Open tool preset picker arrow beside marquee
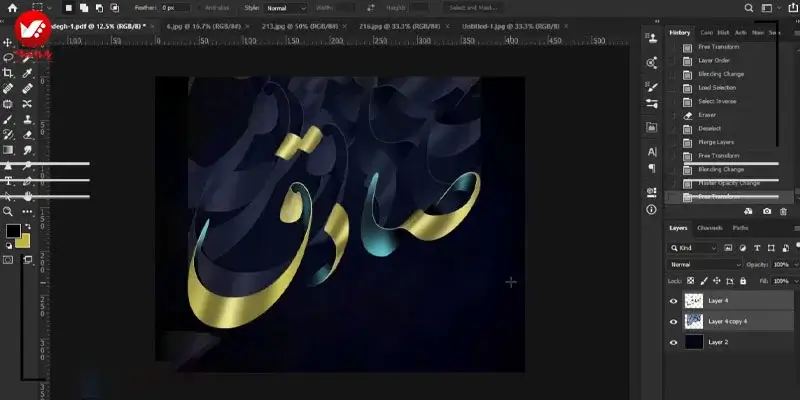The width and height of the screenshot is (800, 400). (49, 8)
